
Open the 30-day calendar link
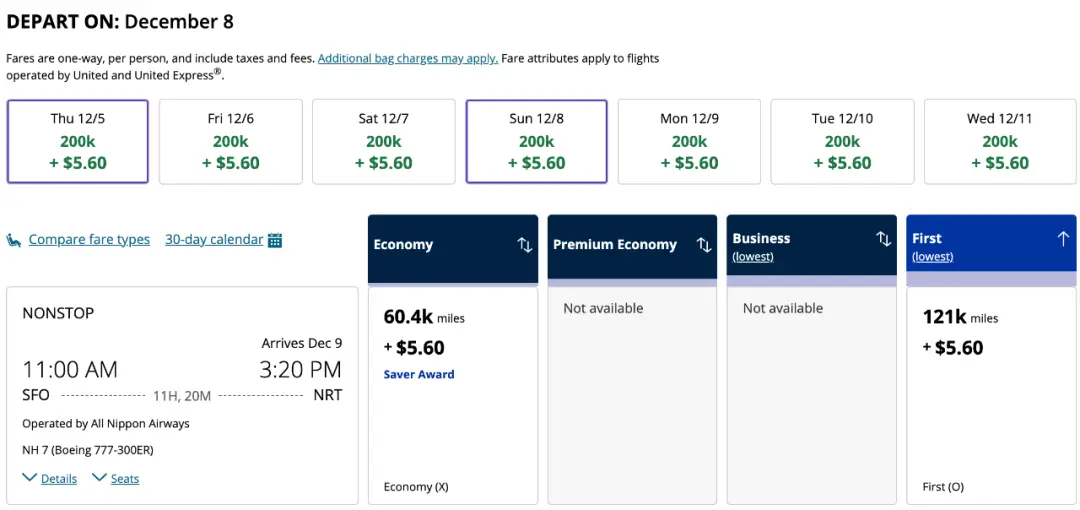coord(214,240)
